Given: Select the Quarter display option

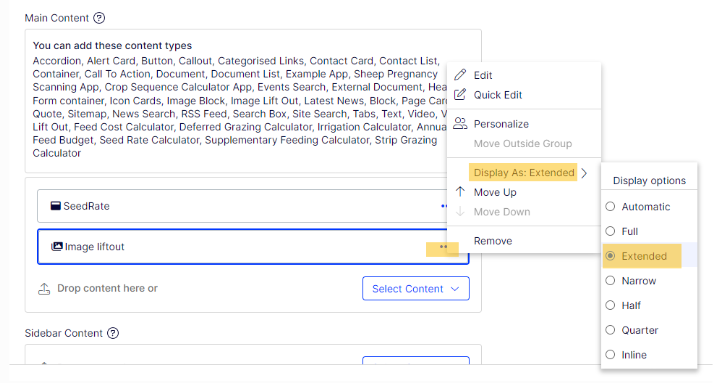Looking at the screenshot, I should coord(632,330).
